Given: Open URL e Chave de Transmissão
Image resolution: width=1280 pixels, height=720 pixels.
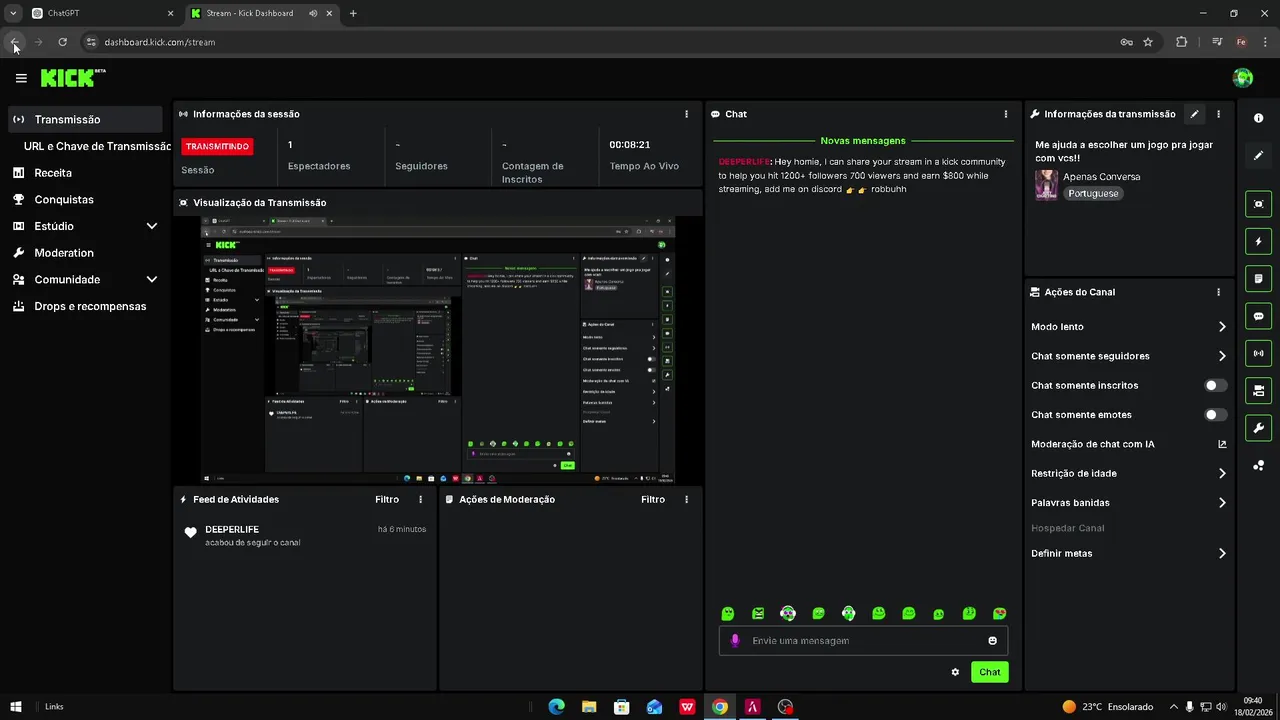Looking at the screenshot, I should tap(97, 146).
